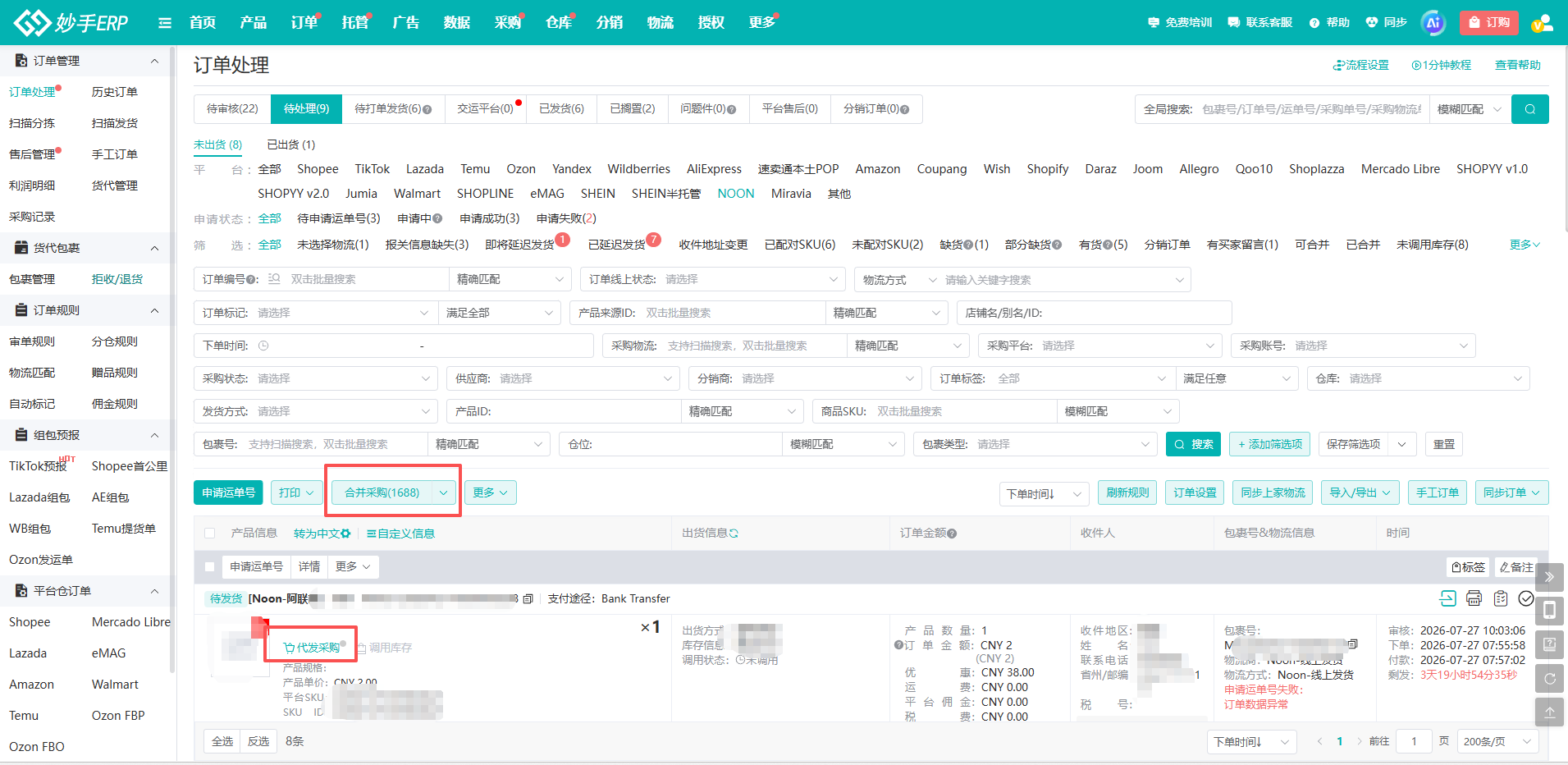1568x765 pixels.
Task: Click the double-chevron expand icon on right rail
Action: [x=1549, y=577]
